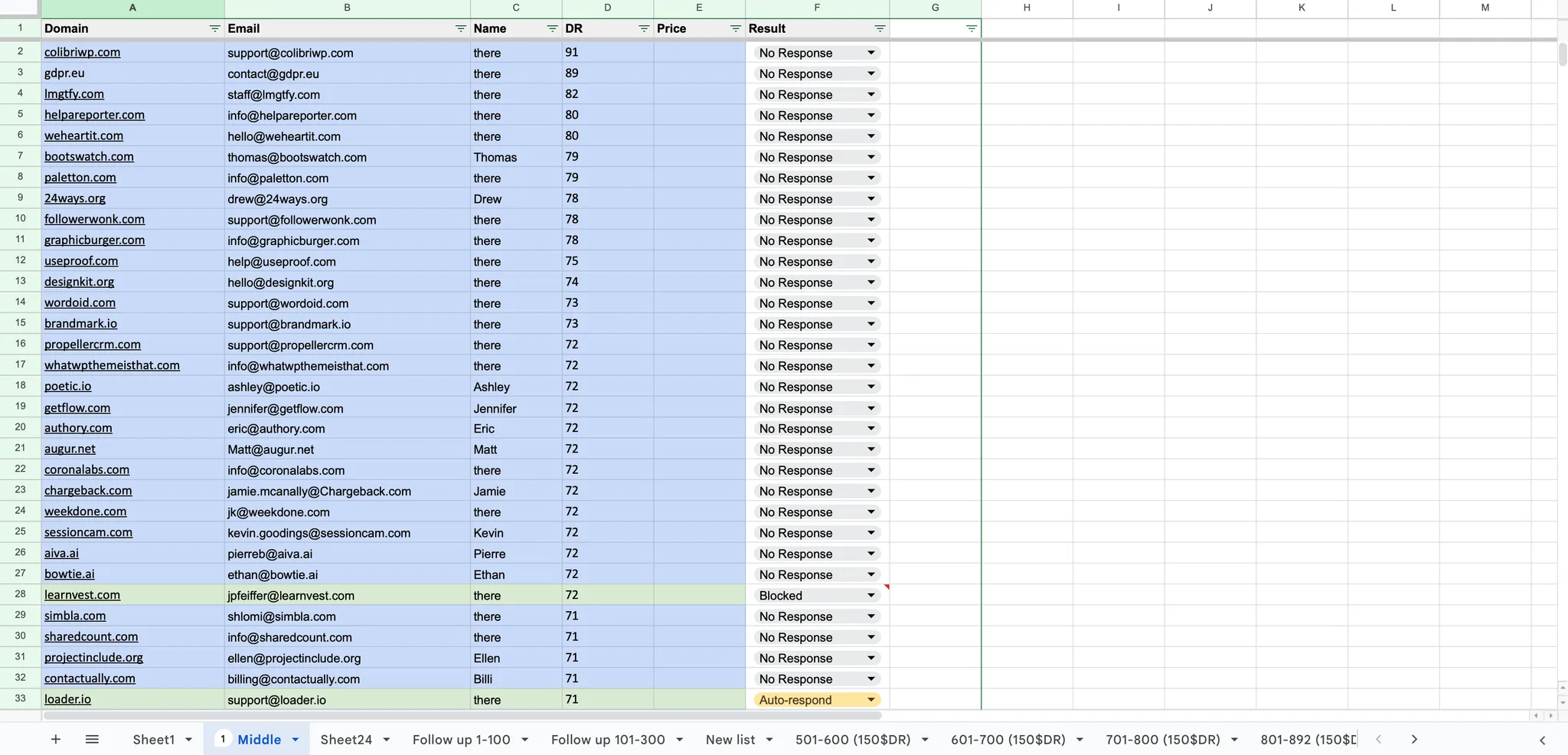Viewport: 1568px width, 755px height.
Task: Expand New list tab menu arrow
Action: (x=769, y=740)
